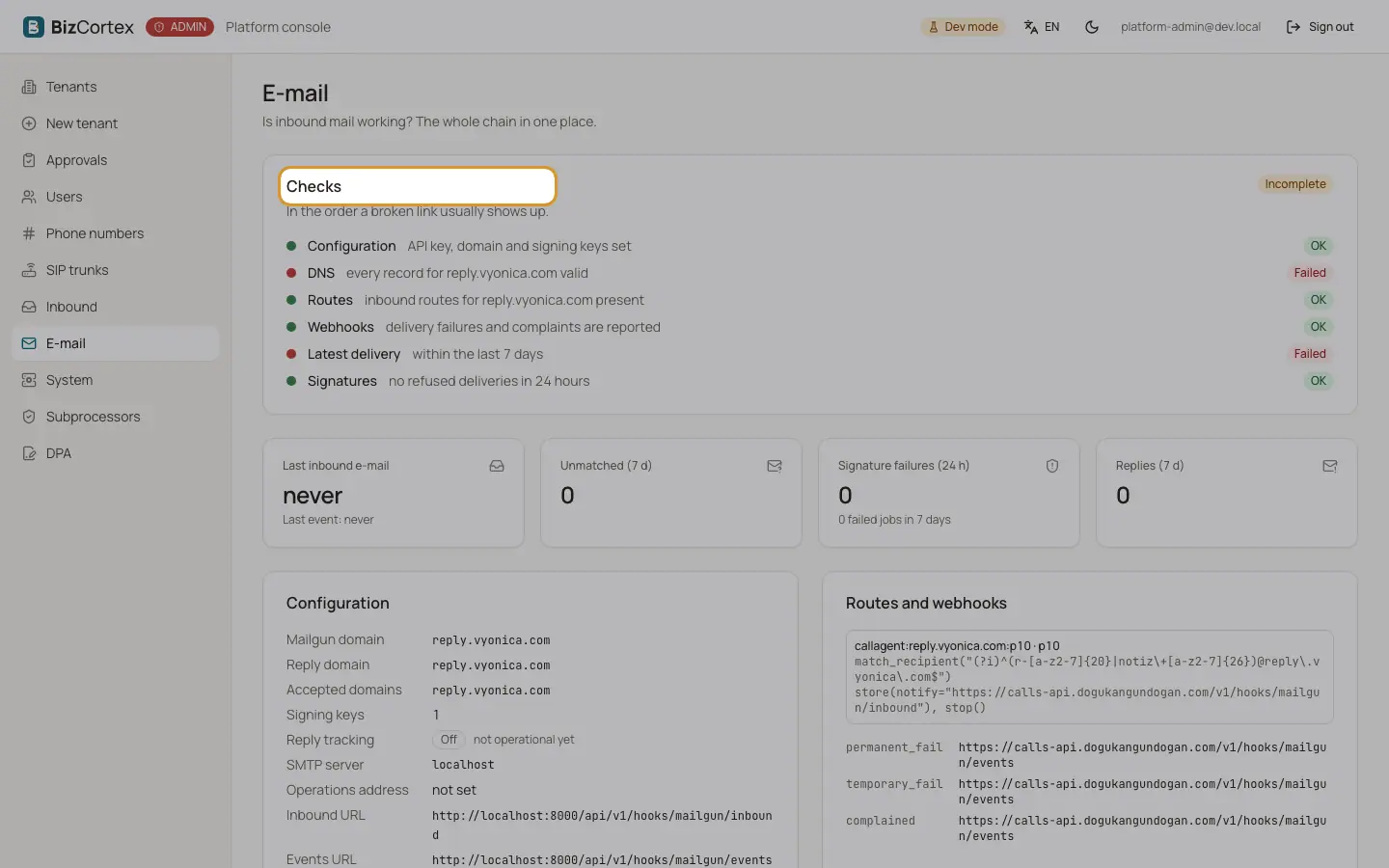This screenshot has height=868, width=1389.
Task: Click the route rule code block
Action: [x=1089, y=677]
